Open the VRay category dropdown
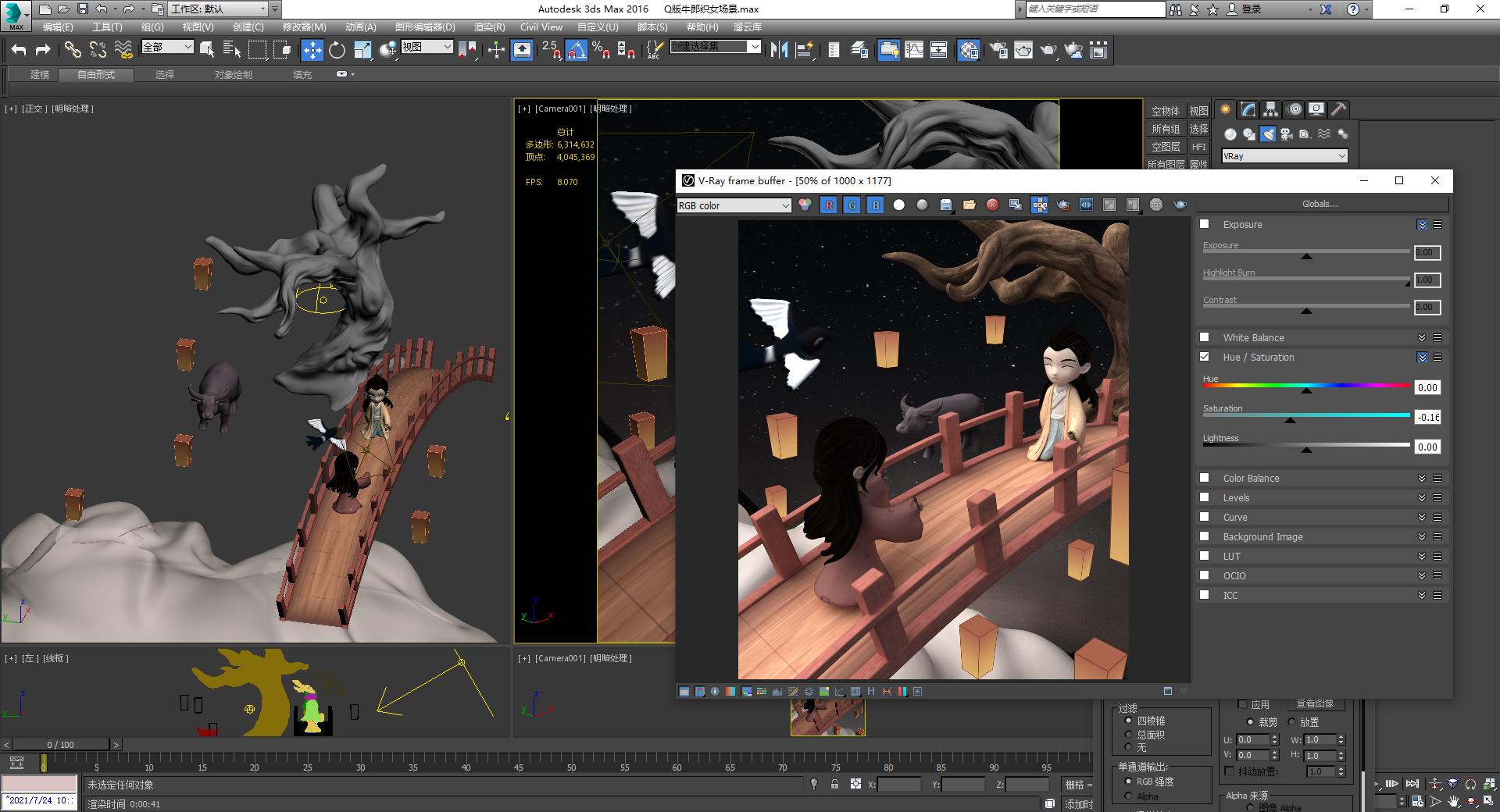Image resolution: width=1500 pixels, height=812 pixels. point(1284,156)
